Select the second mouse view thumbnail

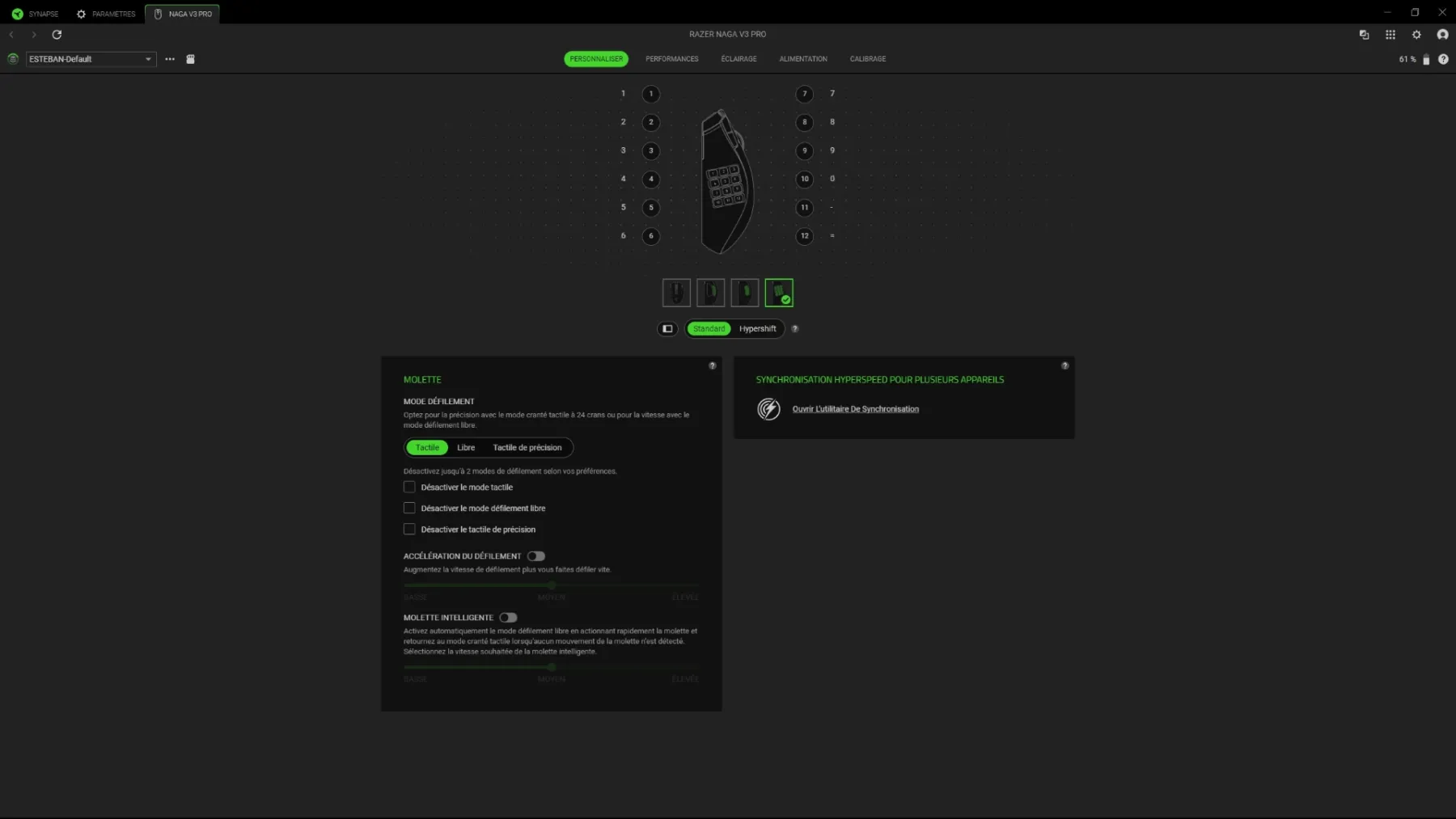click(x=710, y=293)
